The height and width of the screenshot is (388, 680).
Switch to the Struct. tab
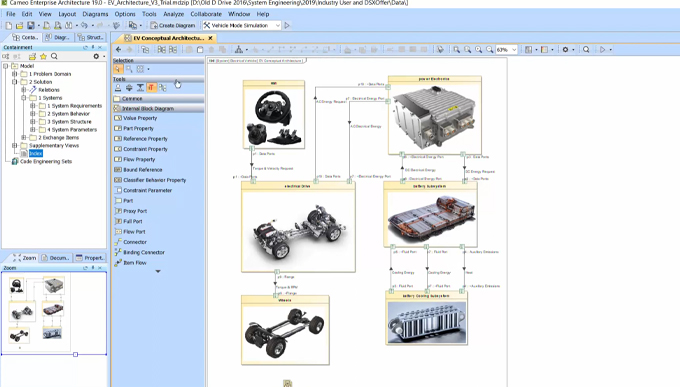tap(90, 37)
